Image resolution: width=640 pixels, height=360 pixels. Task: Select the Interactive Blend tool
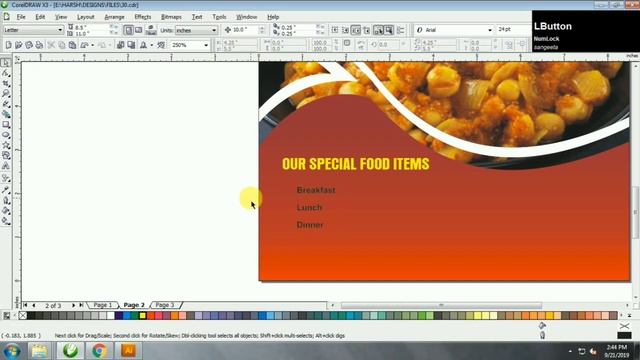click(x=6, y=178)
